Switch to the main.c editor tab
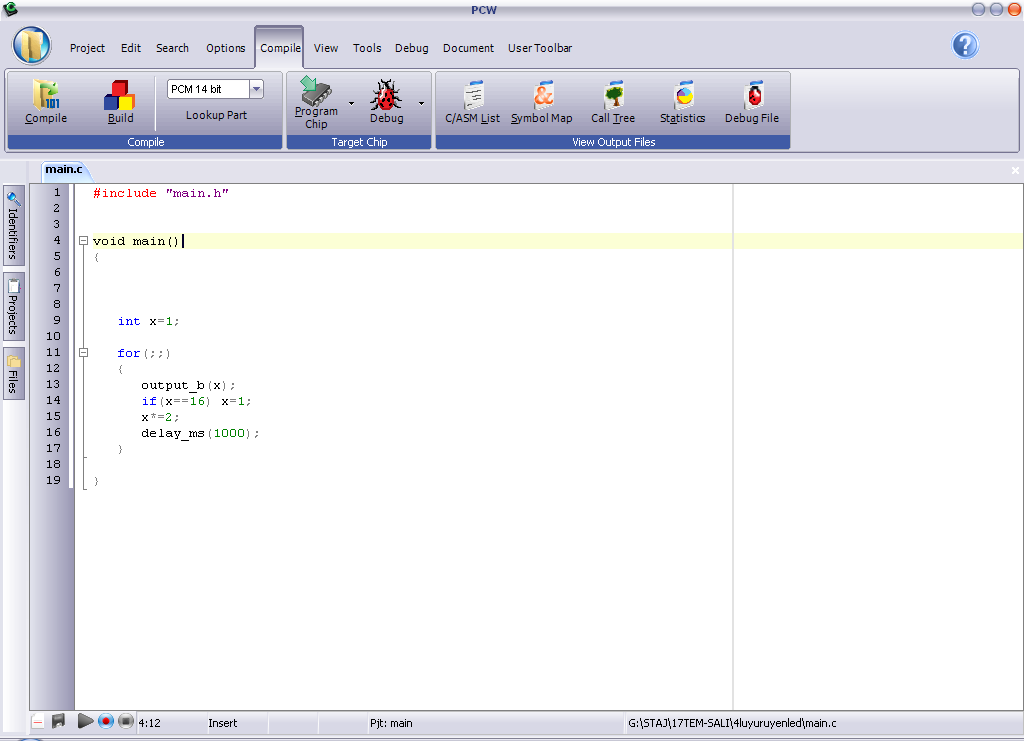 click(64, 170)
